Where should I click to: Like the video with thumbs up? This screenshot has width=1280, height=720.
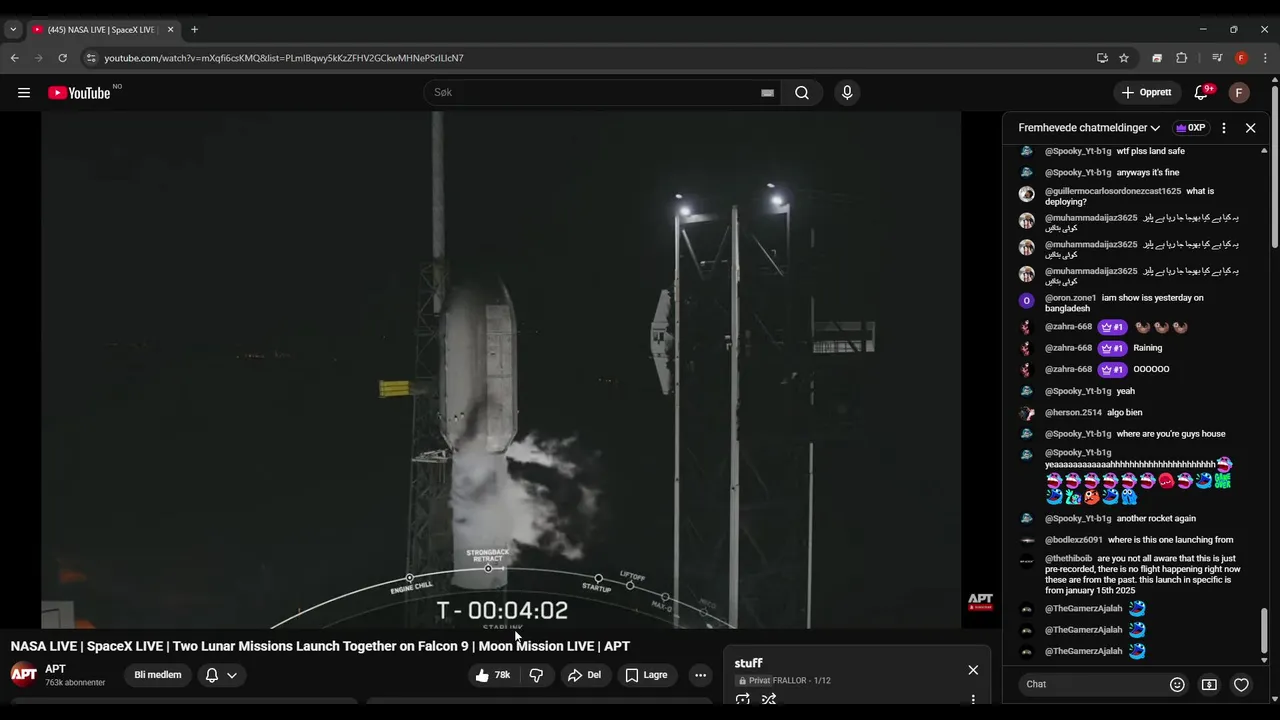point(492,675)
